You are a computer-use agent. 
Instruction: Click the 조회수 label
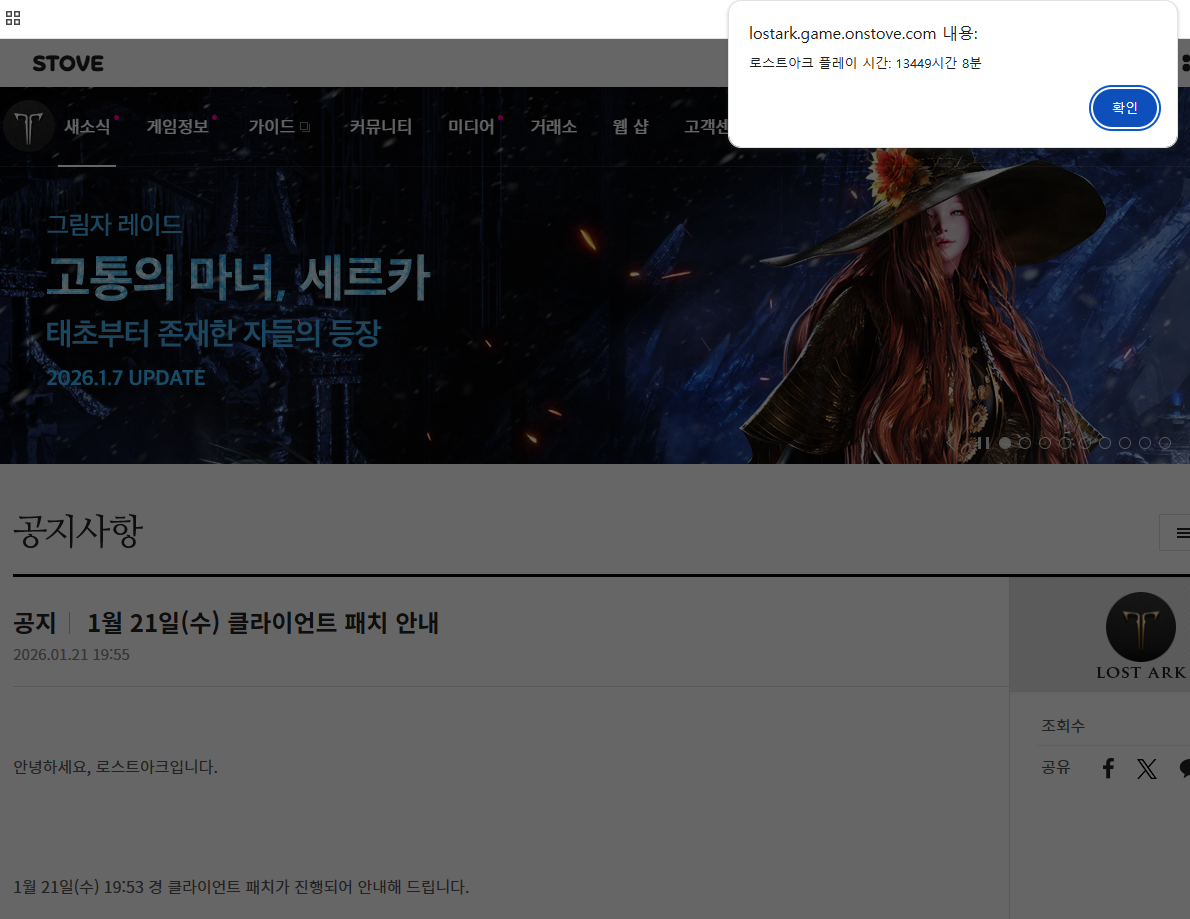point(1062,726)
